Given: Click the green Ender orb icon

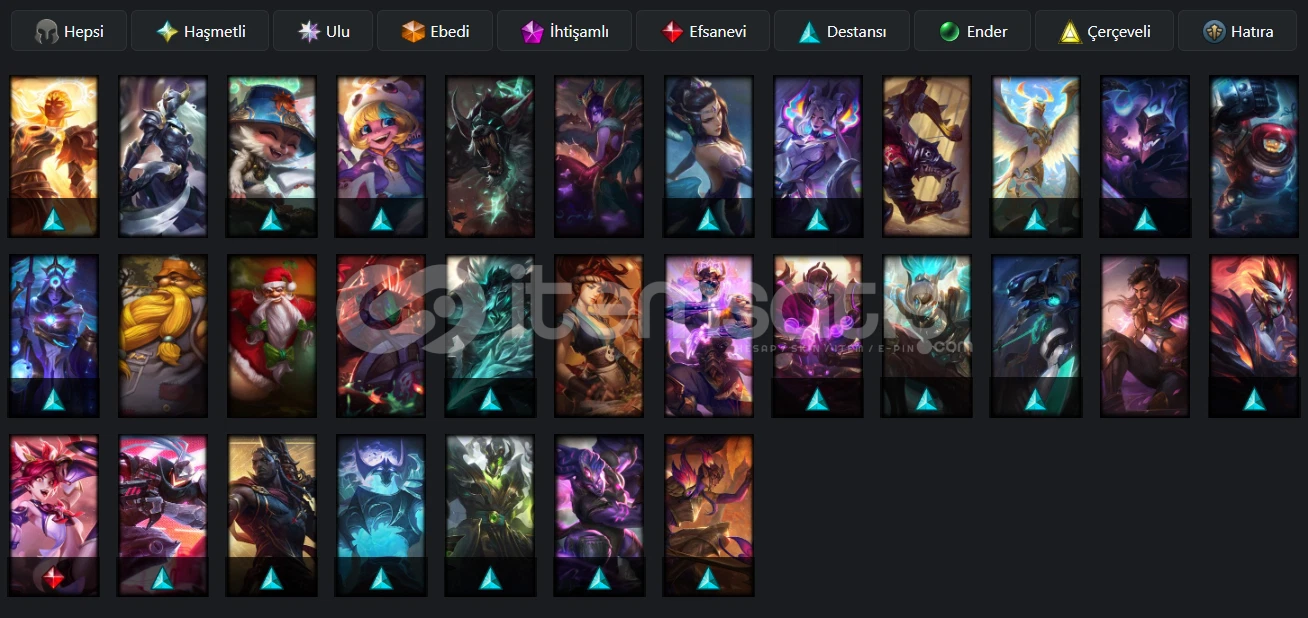Looking at the screenshot, I should (950, 32).
